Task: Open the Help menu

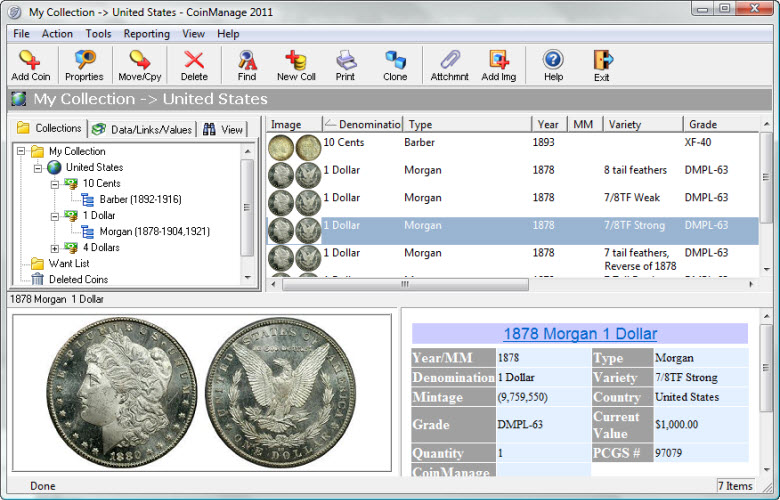Action: click(x=228, y=34)
